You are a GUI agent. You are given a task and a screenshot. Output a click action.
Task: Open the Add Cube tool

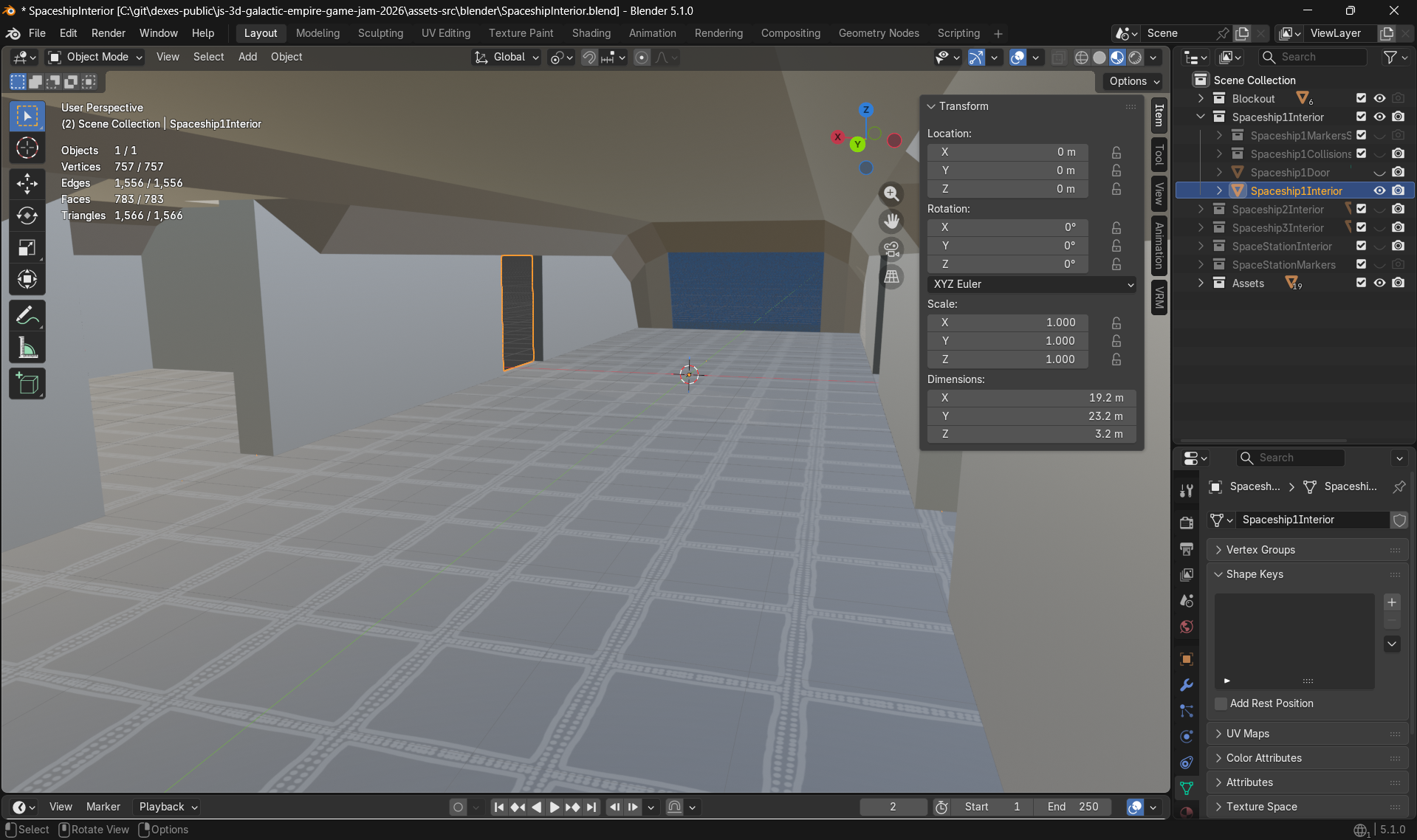[27, 383]
